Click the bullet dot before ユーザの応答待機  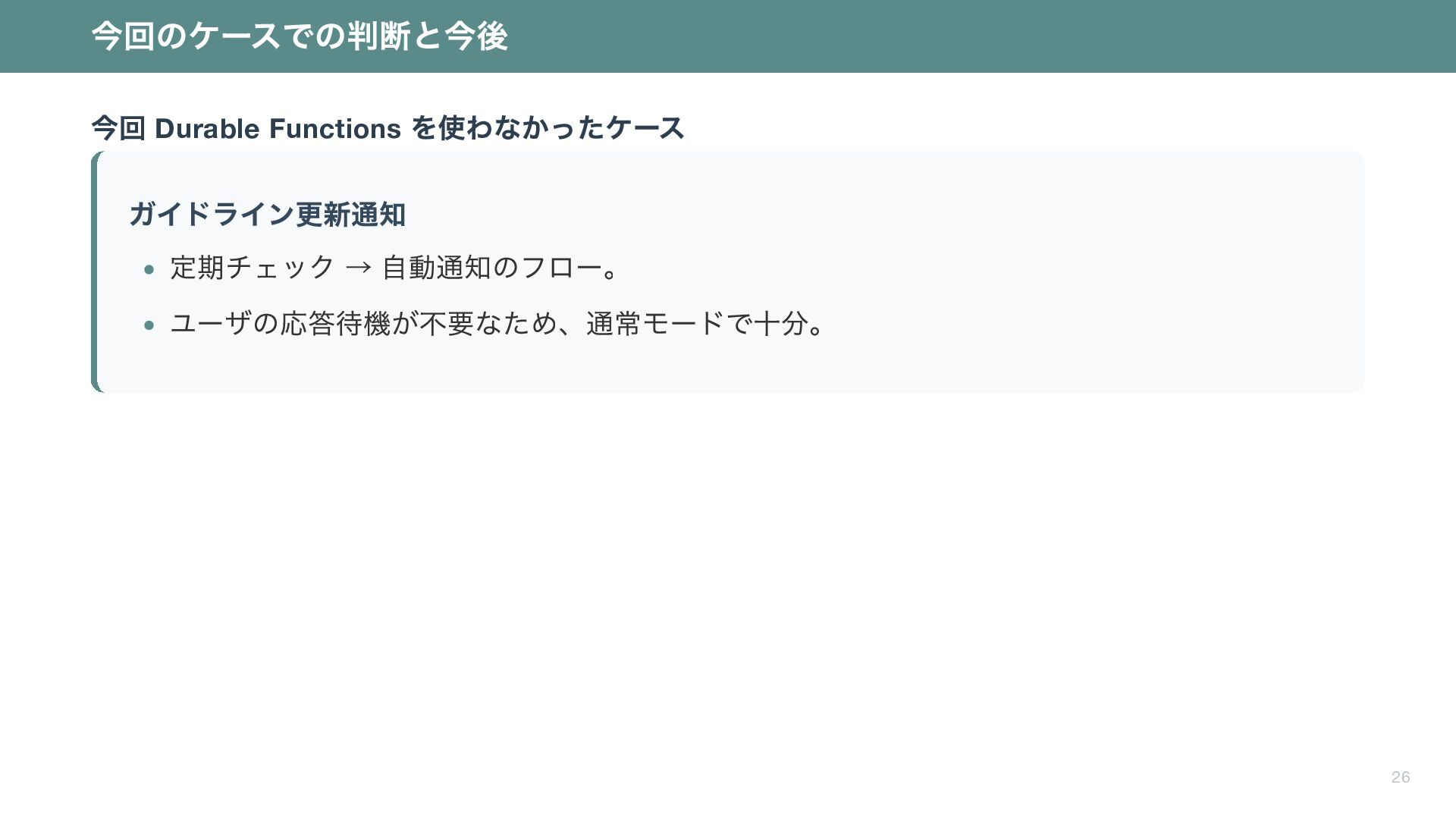pyautogui.click(x=149, y=325)
